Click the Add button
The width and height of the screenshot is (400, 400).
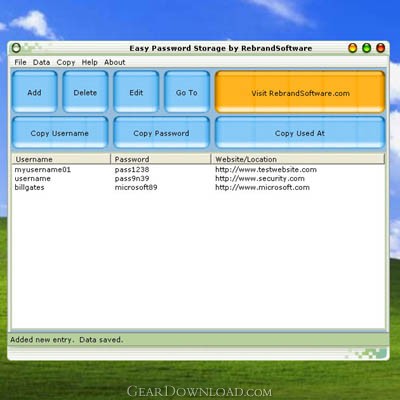pyautogui.click(x=35, y=92)
